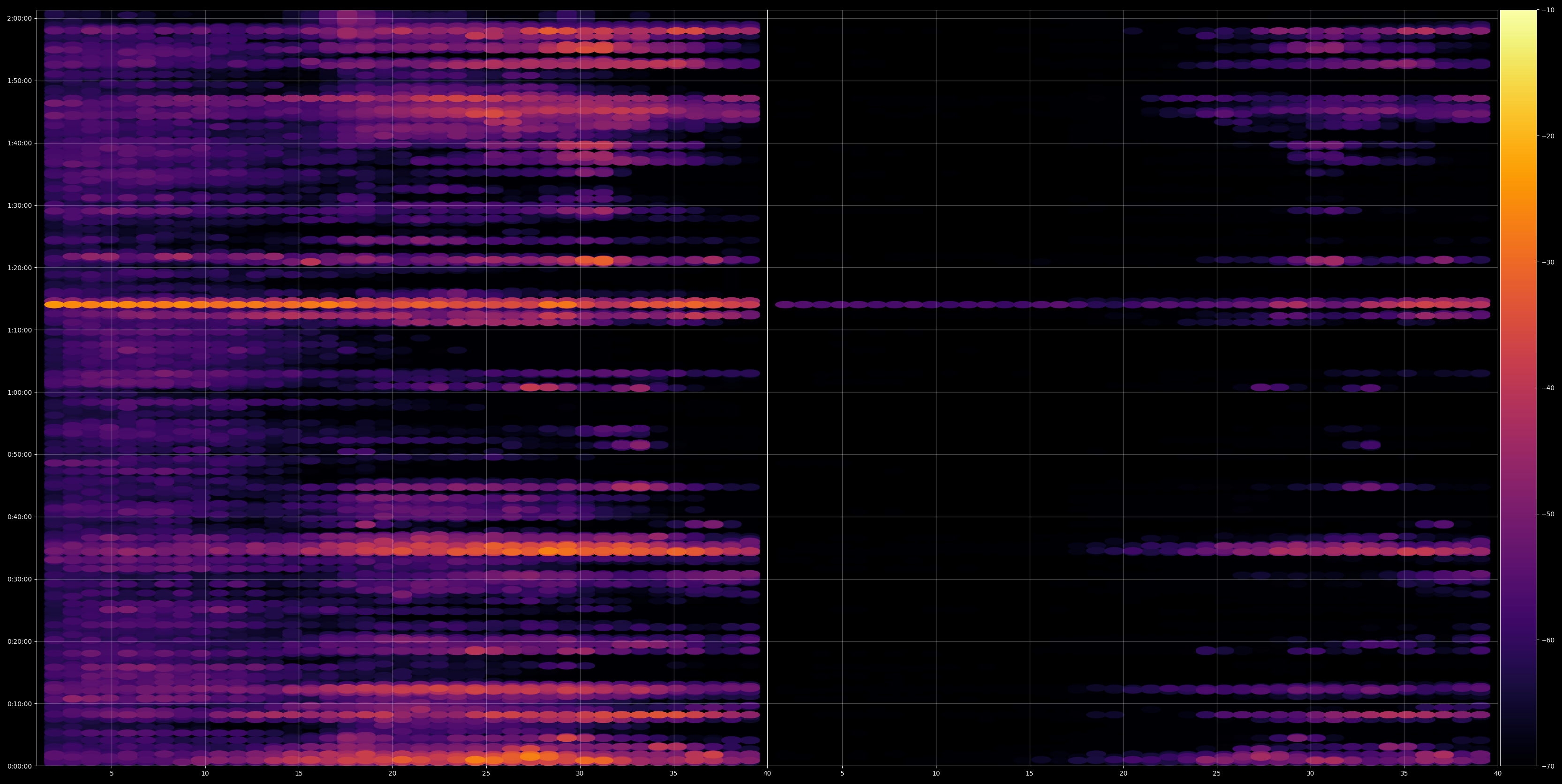The width and height of the screenshot is (1562, 784).
Task: Select the −70 colorbar value
Action: 1548,766
